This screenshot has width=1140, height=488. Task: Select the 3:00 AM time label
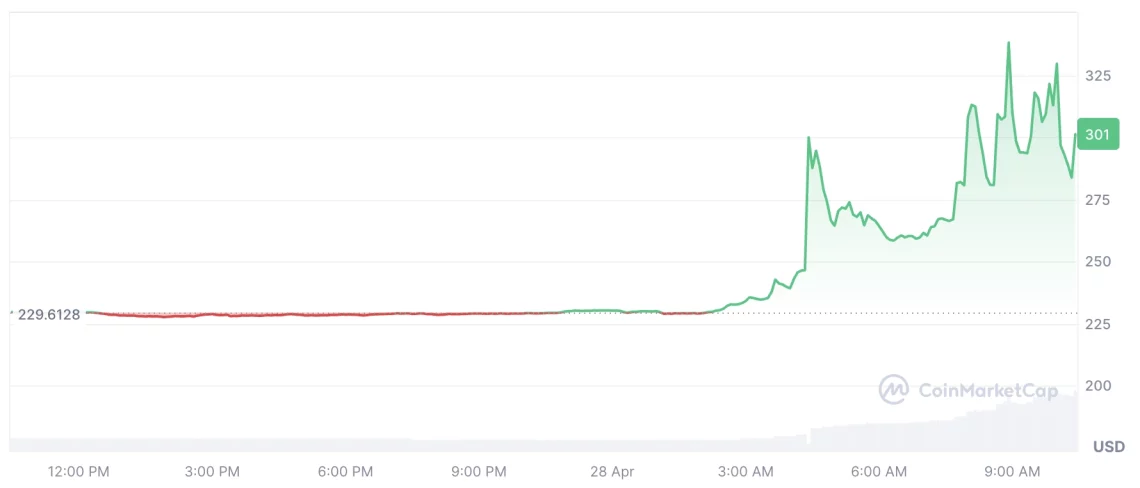(x=747, y=470)
